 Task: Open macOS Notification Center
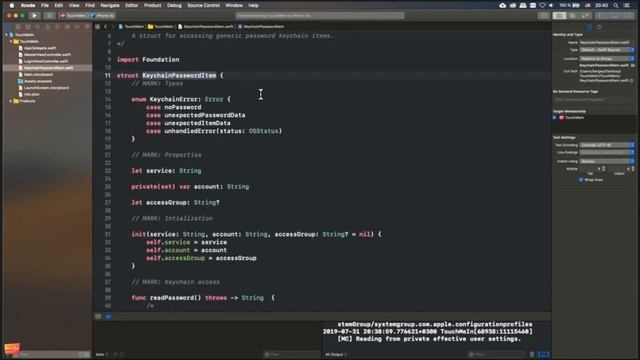click(627, 5)
